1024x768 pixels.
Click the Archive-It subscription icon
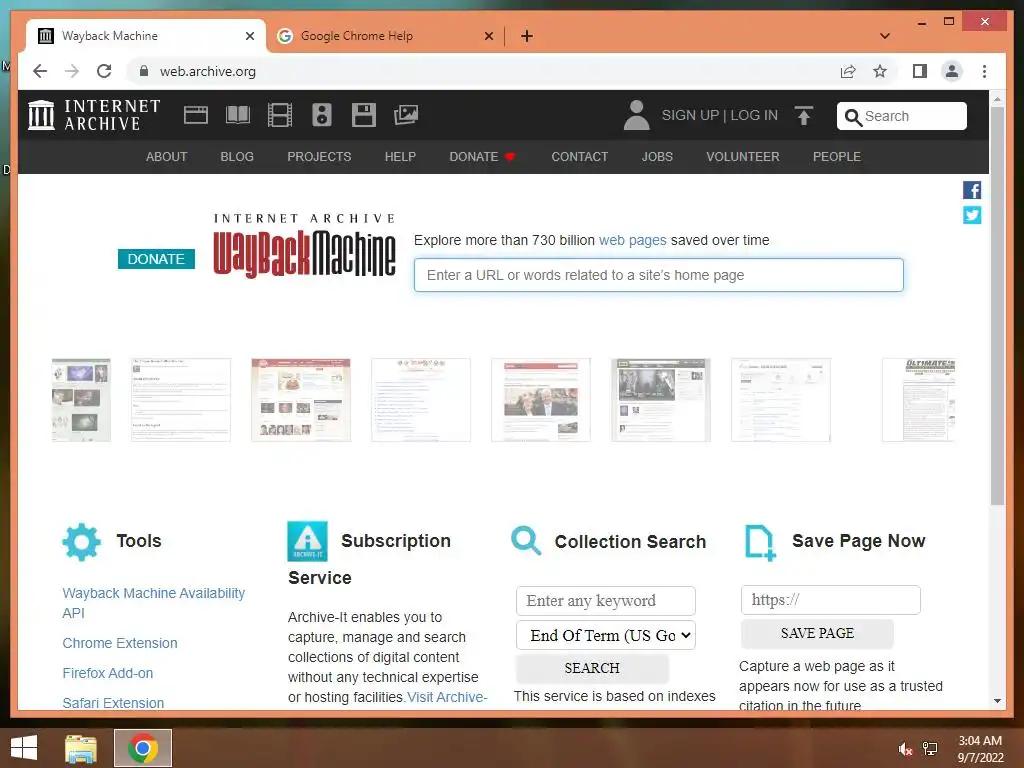tap(308, 541)
